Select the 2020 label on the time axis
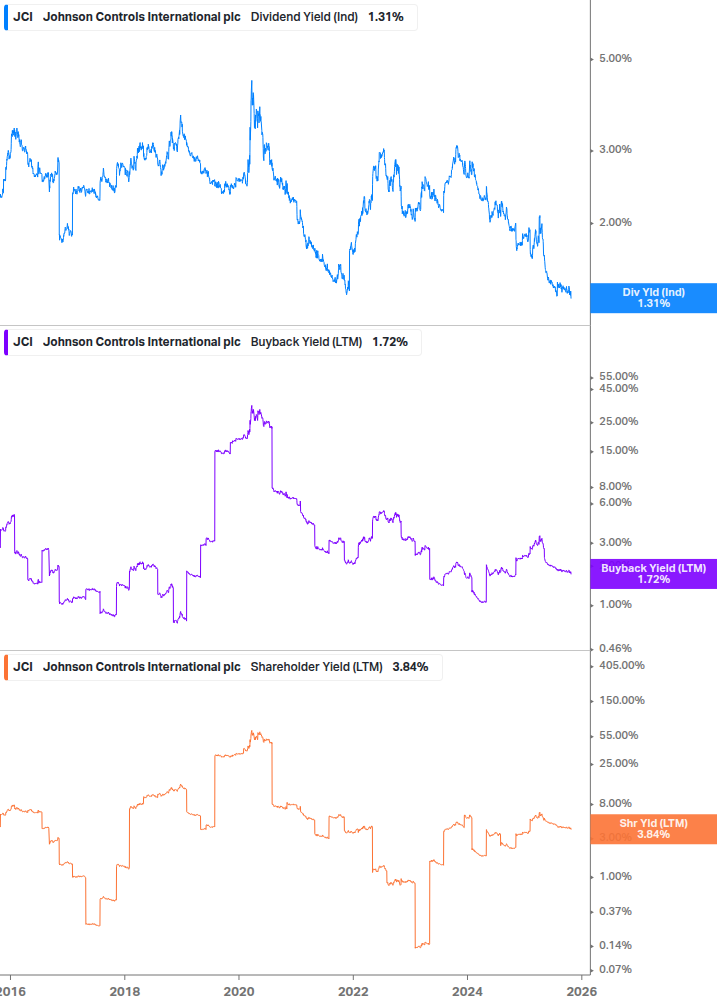This screenshot has height=1005, width=717. click(238, 991)
